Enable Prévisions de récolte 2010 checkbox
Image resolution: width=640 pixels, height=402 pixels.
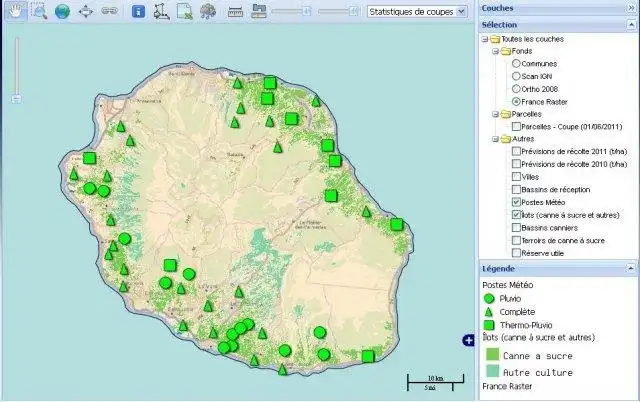516,164
